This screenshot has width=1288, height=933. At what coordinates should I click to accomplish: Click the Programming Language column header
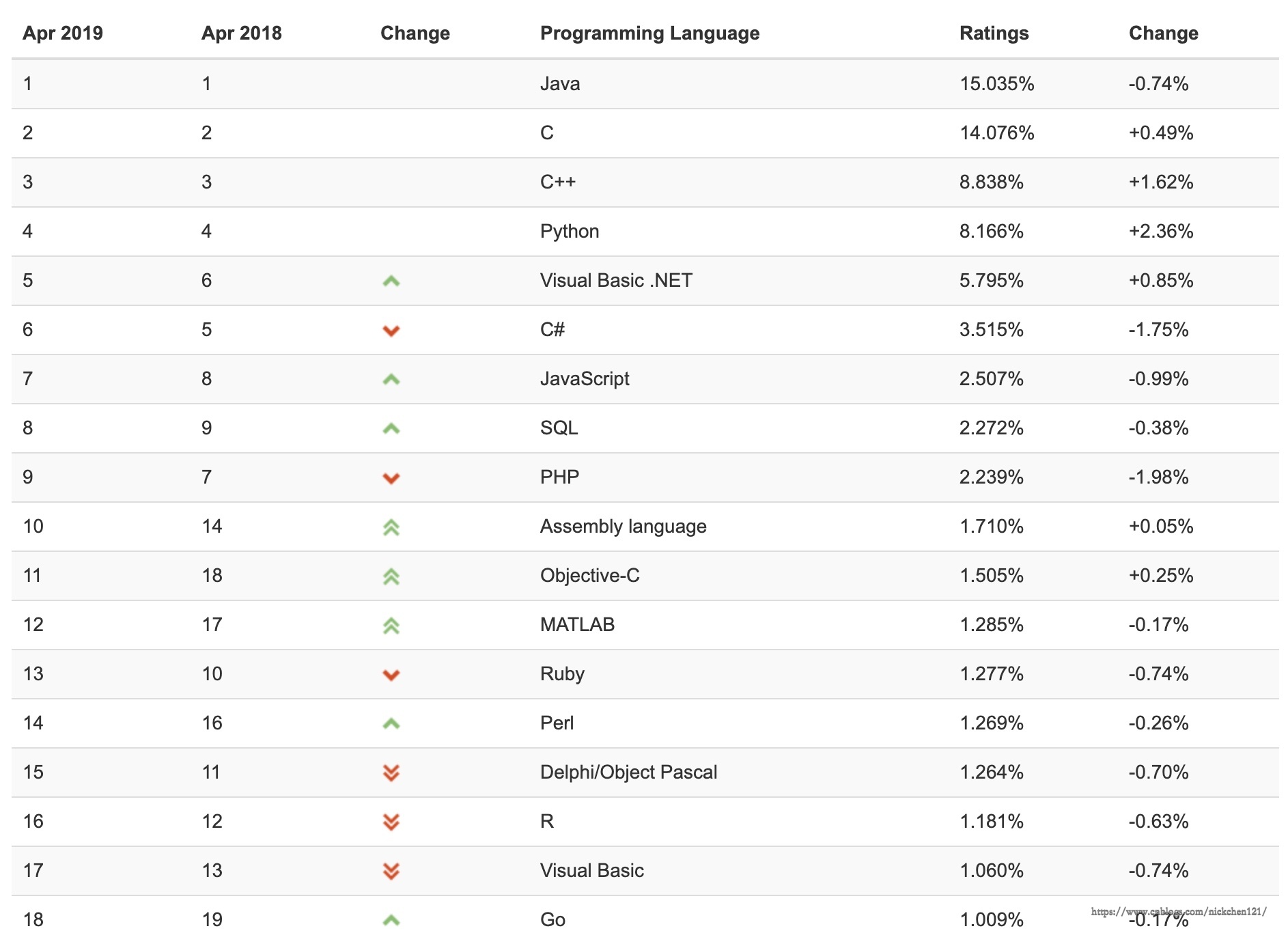(x=649, y=33)
